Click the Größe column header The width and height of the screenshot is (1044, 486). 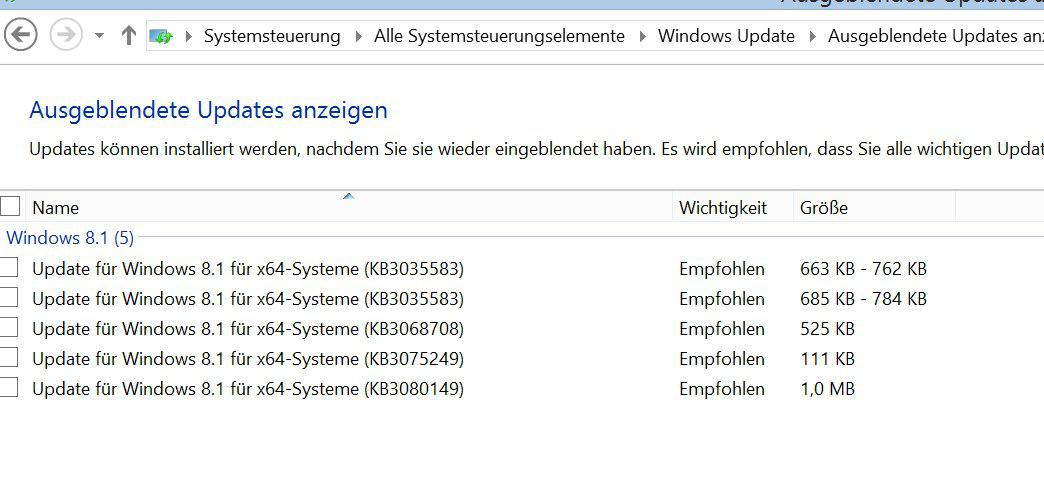click(x=824, y=208)
